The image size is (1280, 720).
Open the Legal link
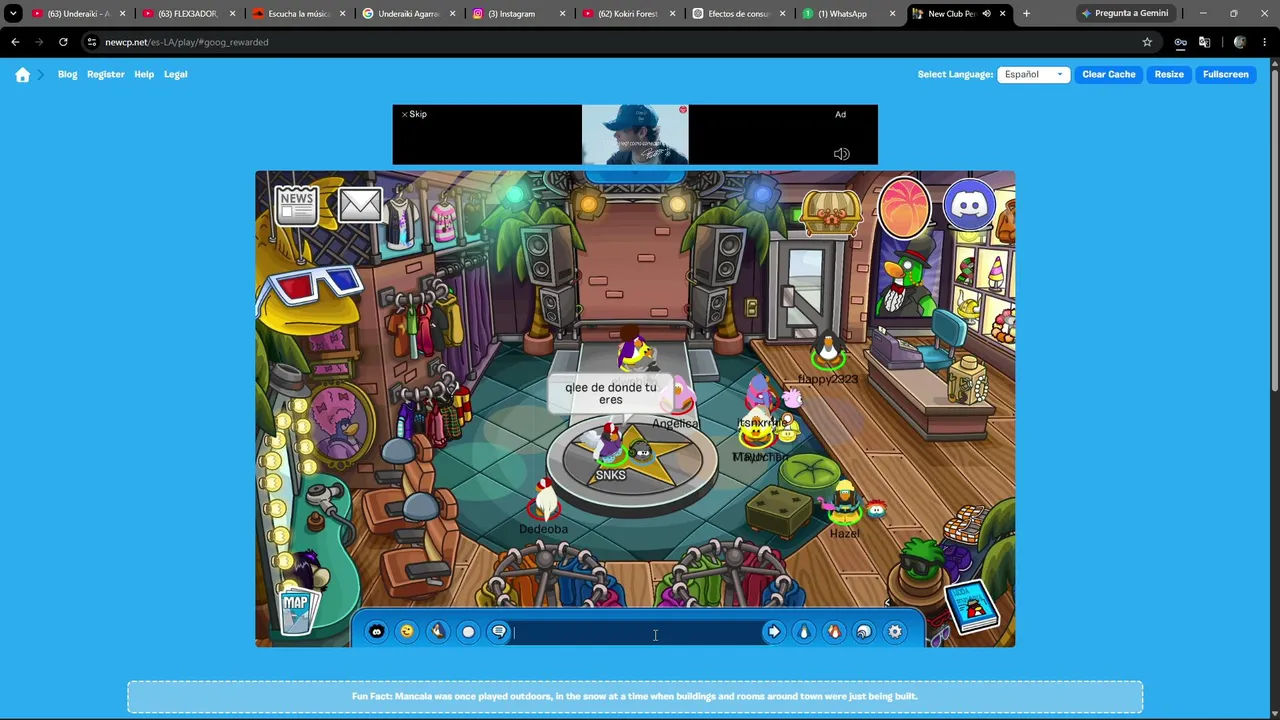[176, 74]
